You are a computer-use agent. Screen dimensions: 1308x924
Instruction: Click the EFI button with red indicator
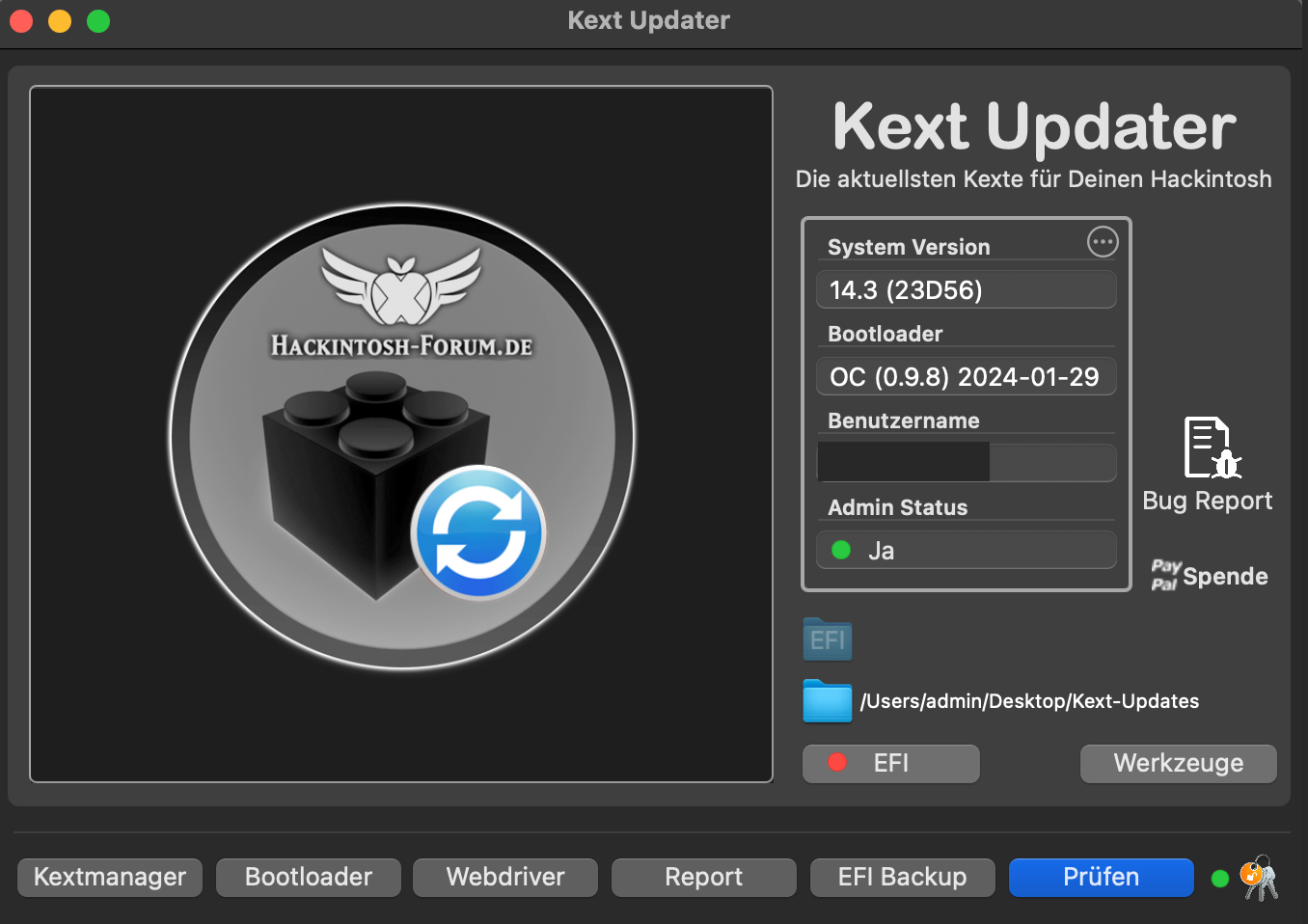[x=891, y=763]
